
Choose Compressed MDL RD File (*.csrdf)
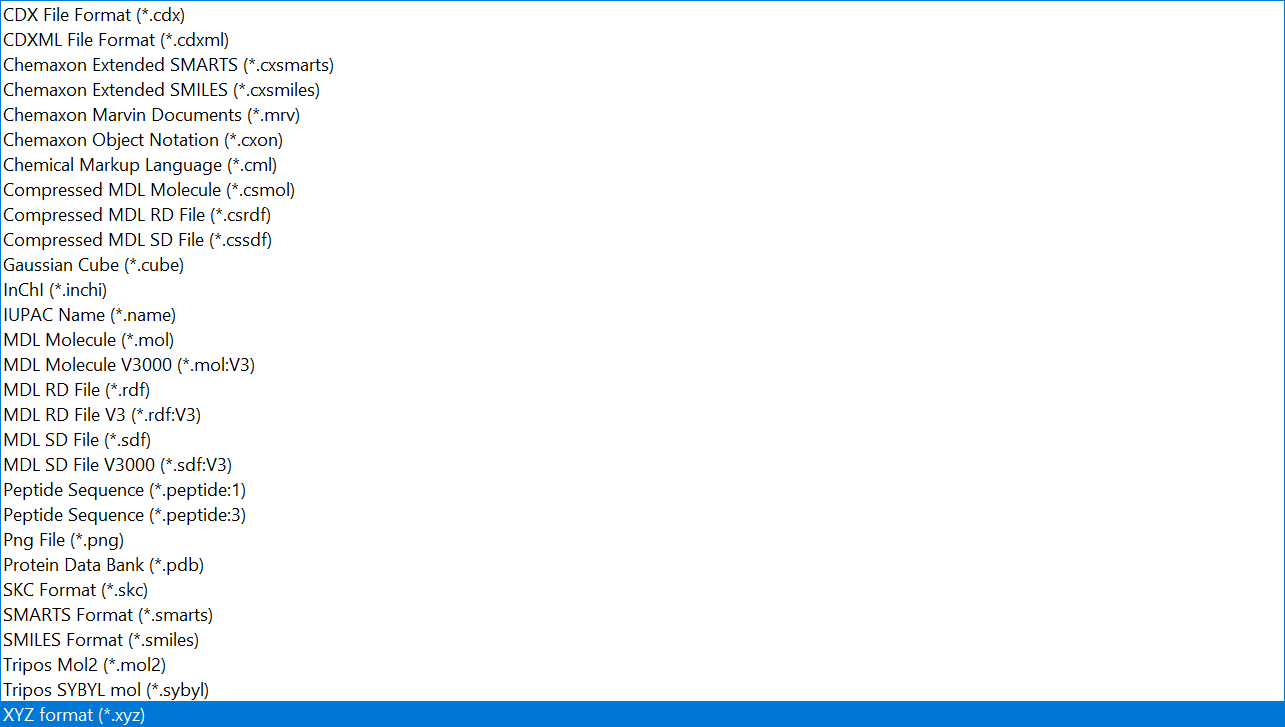(x=642, y=215)
